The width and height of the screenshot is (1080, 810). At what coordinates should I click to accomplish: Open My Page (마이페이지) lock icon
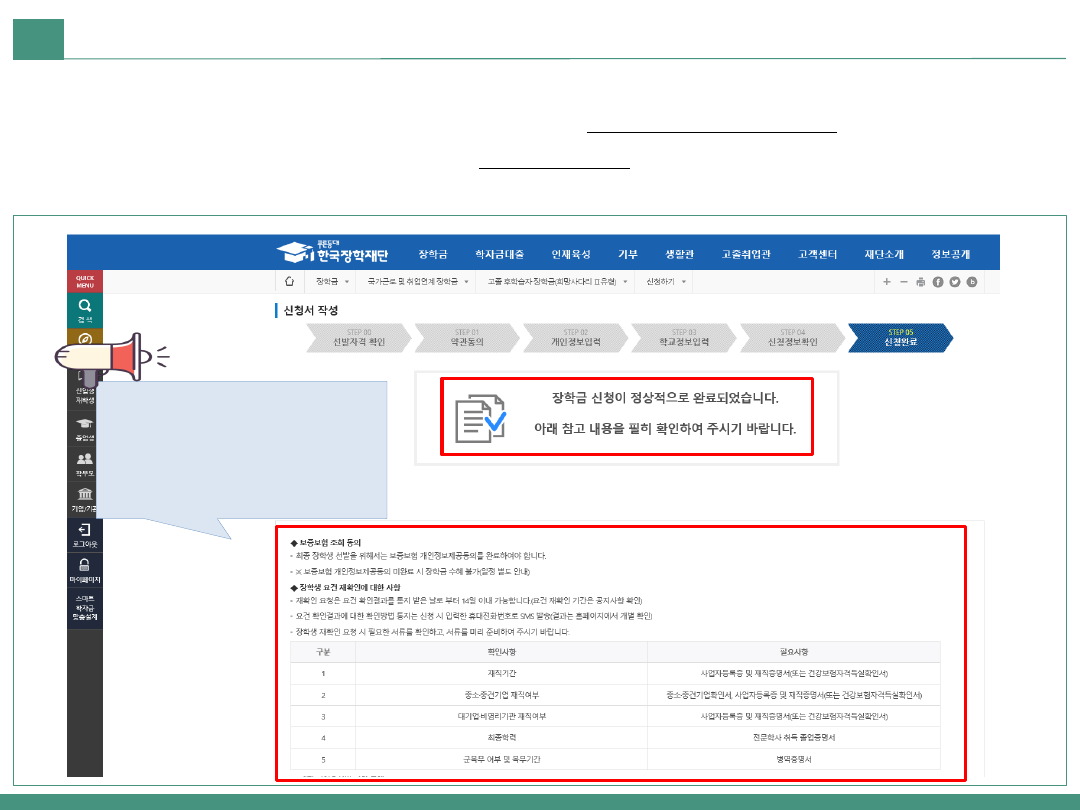(x=85, y=568)
